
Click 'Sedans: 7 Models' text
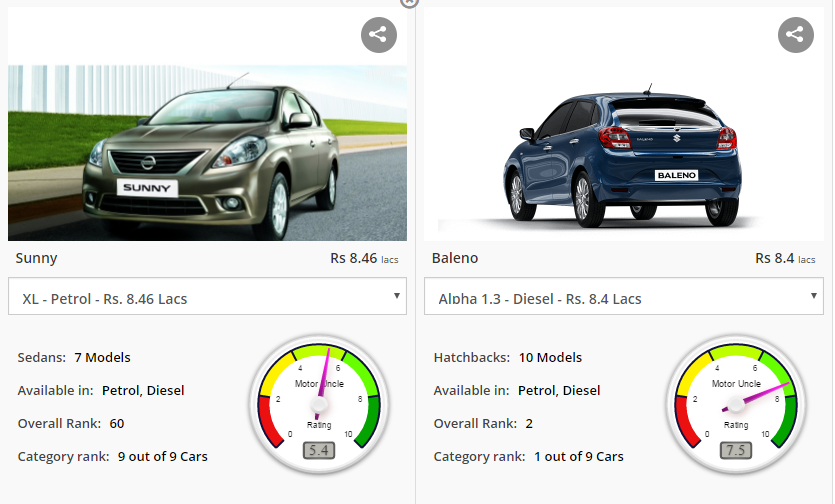[x=74, y=357]
